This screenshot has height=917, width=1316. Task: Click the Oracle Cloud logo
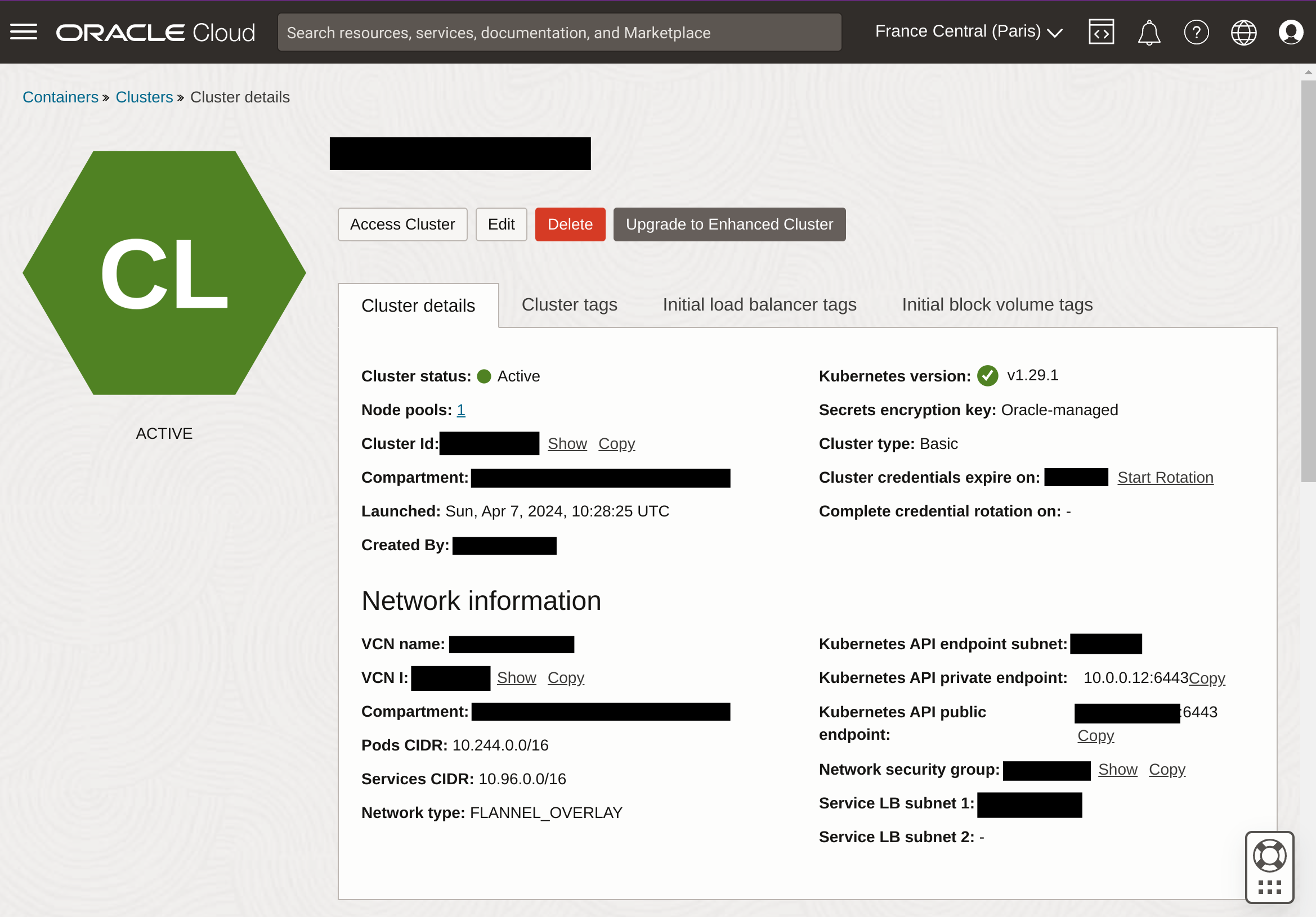pos(155,33)
